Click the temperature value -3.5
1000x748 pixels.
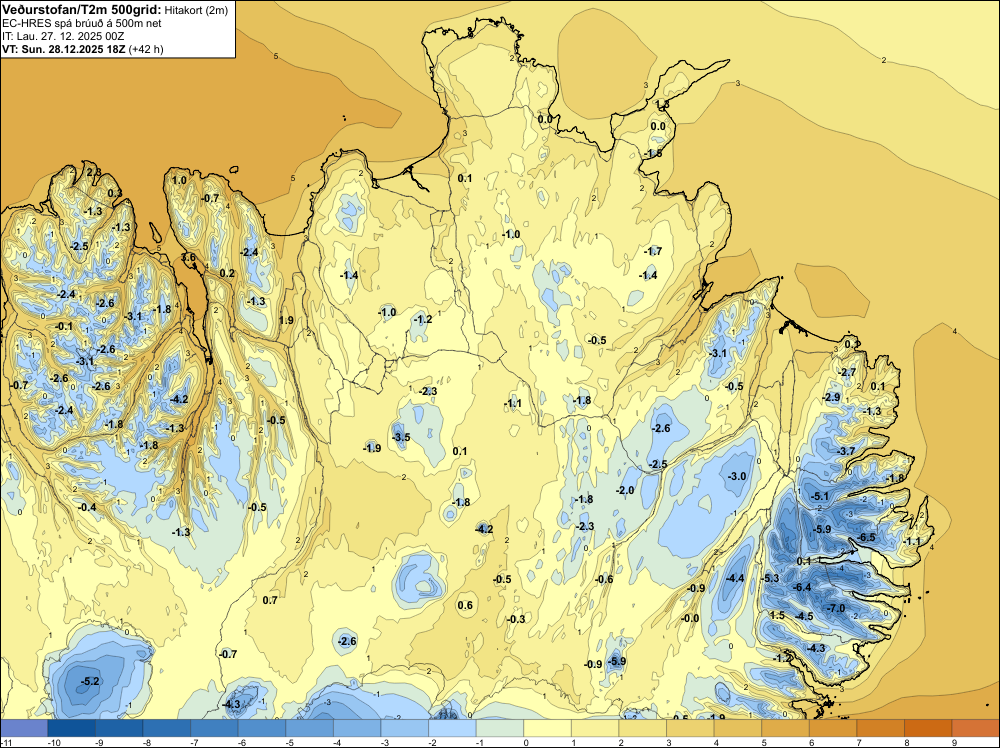(401, 437)
